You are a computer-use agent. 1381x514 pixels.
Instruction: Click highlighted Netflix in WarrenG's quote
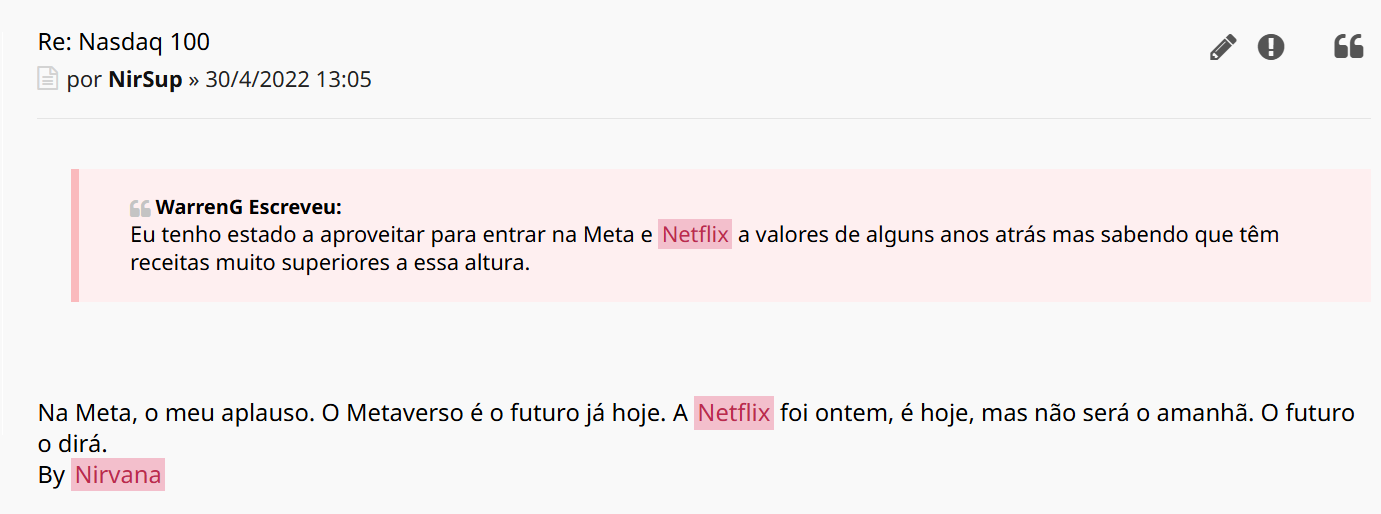(x=695, y=236)
